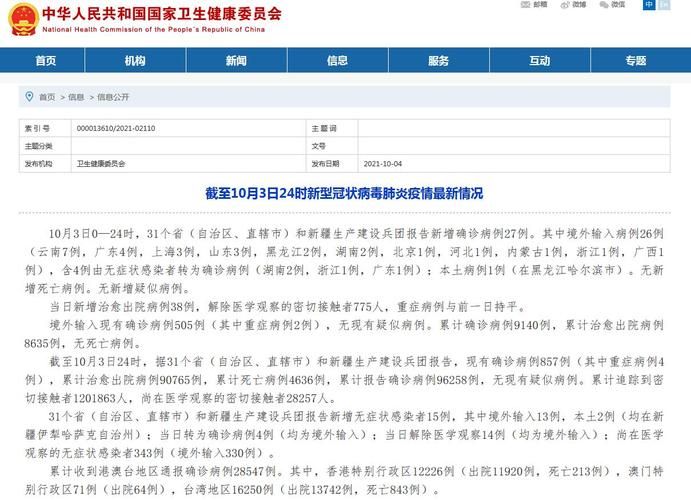Open the 邮箱 mail icon link

click(x=534, y=5)
